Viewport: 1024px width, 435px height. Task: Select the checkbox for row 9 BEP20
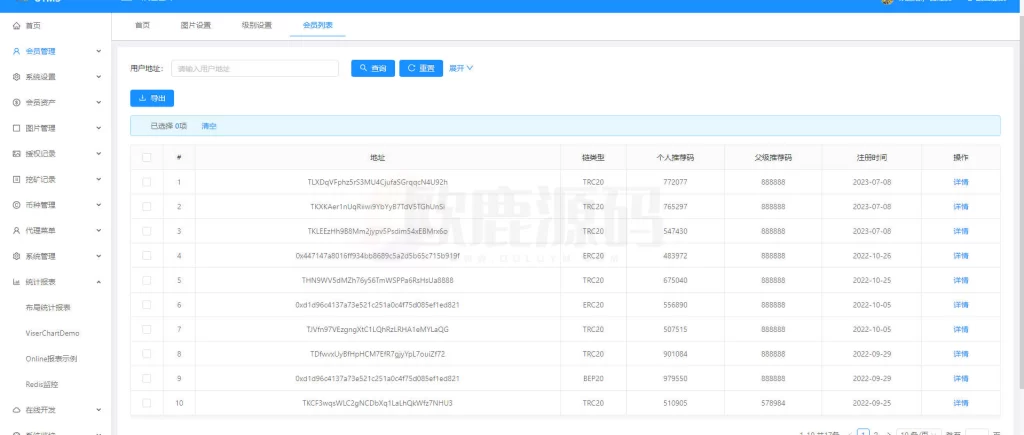[146, 378]
